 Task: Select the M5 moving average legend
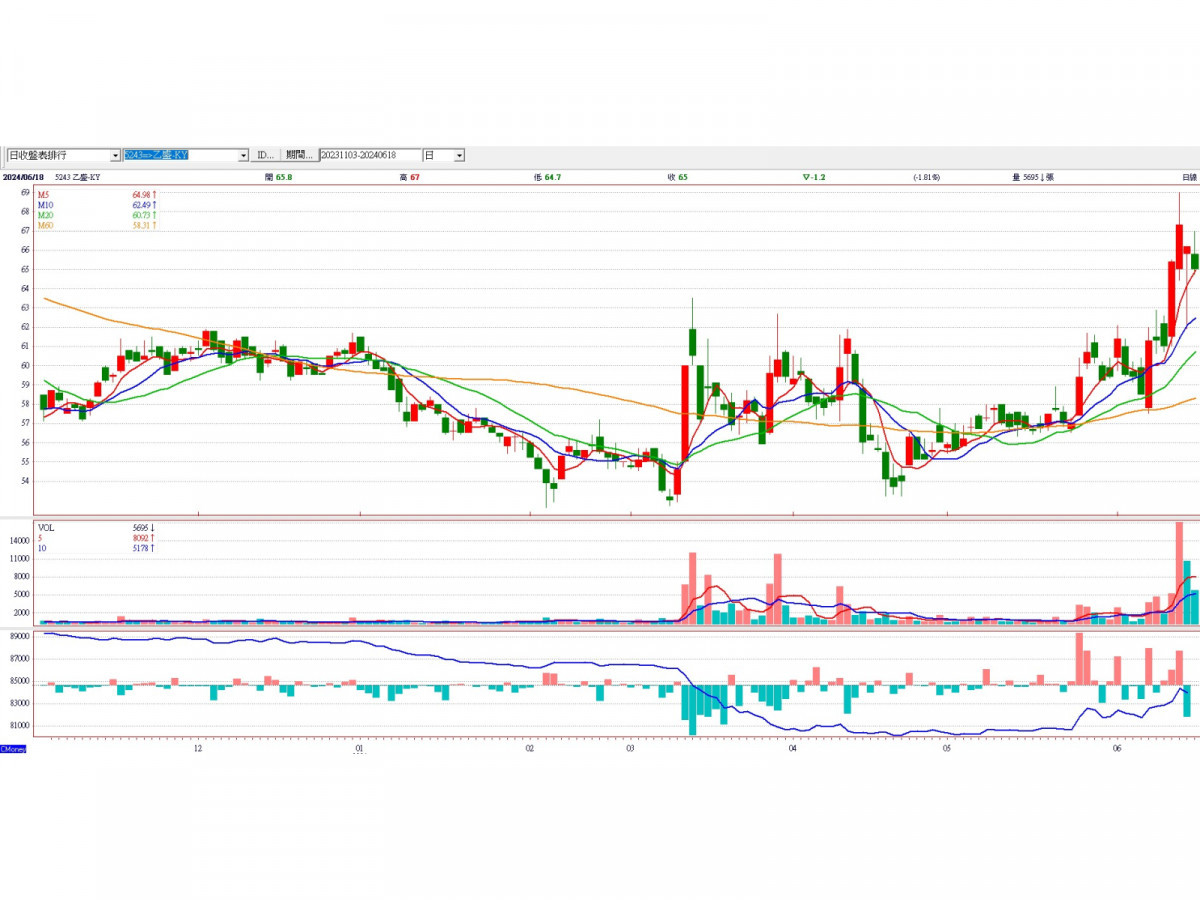[x=43, y=194]
